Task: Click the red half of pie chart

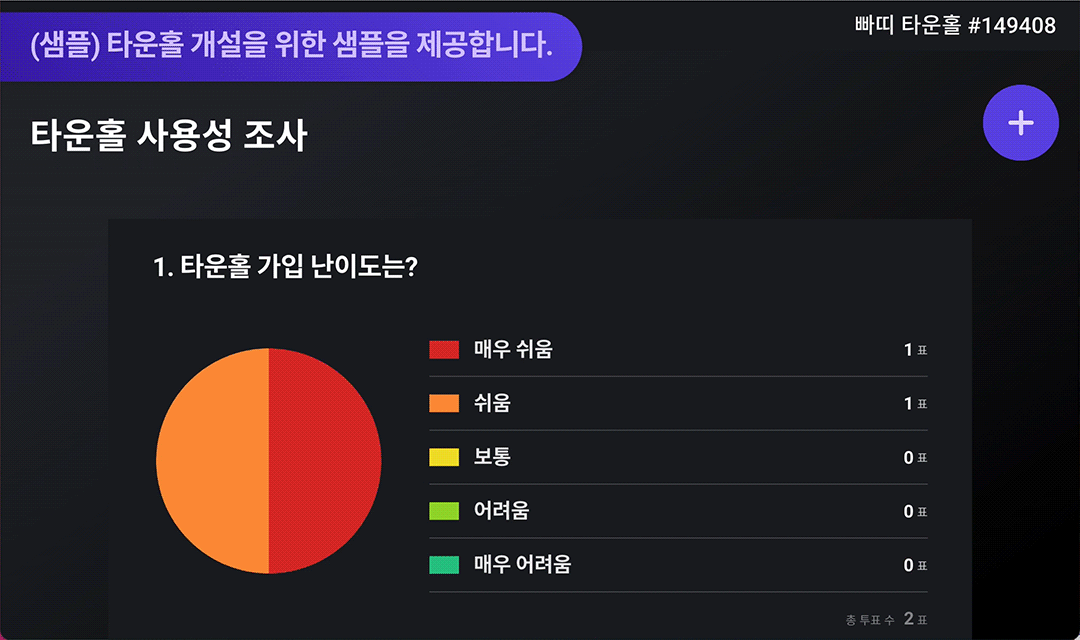Action: click(x=324, y=461)
